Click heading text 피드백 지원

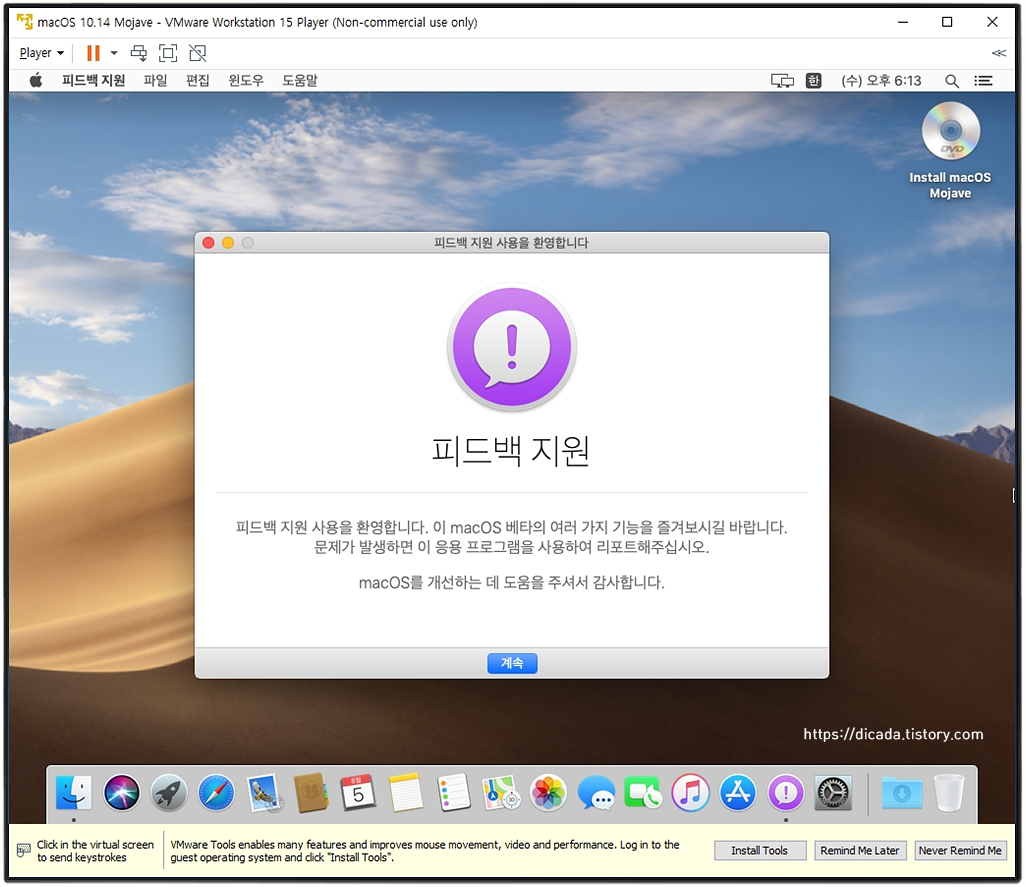511,451
